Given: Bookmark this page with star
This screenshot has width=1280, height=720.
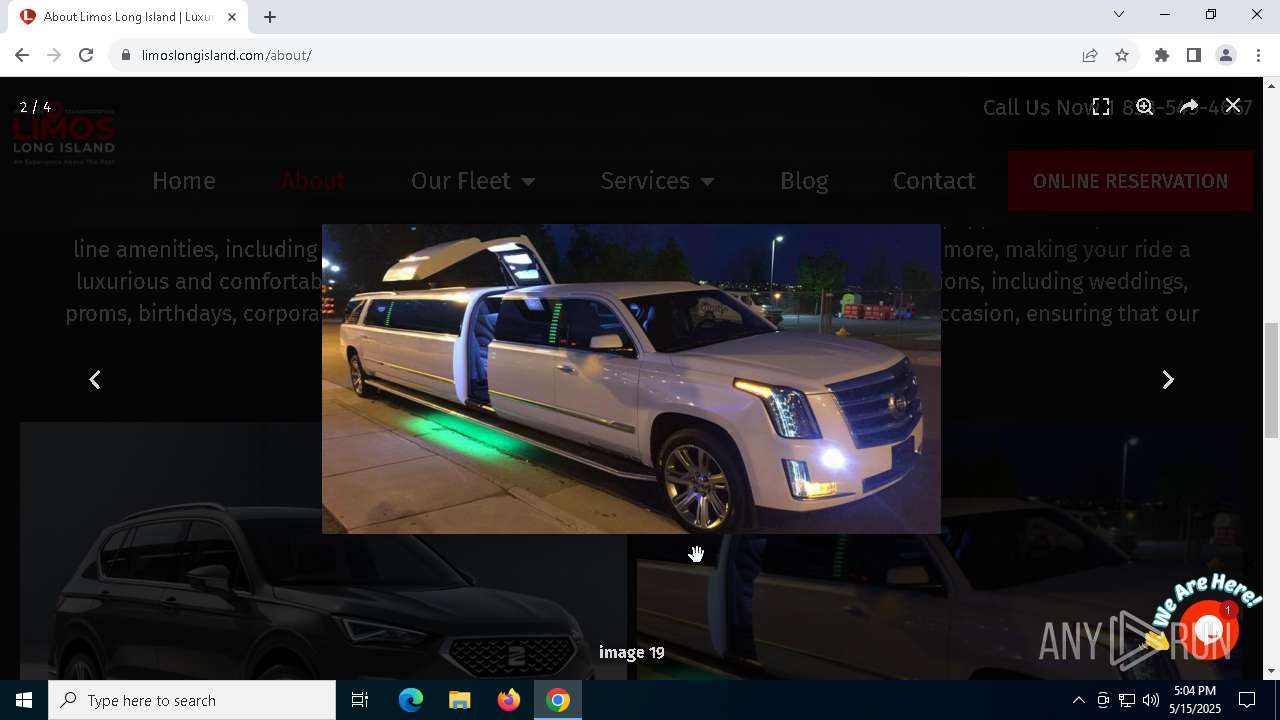Looking at the screenshot, I should click(1122, 55).
